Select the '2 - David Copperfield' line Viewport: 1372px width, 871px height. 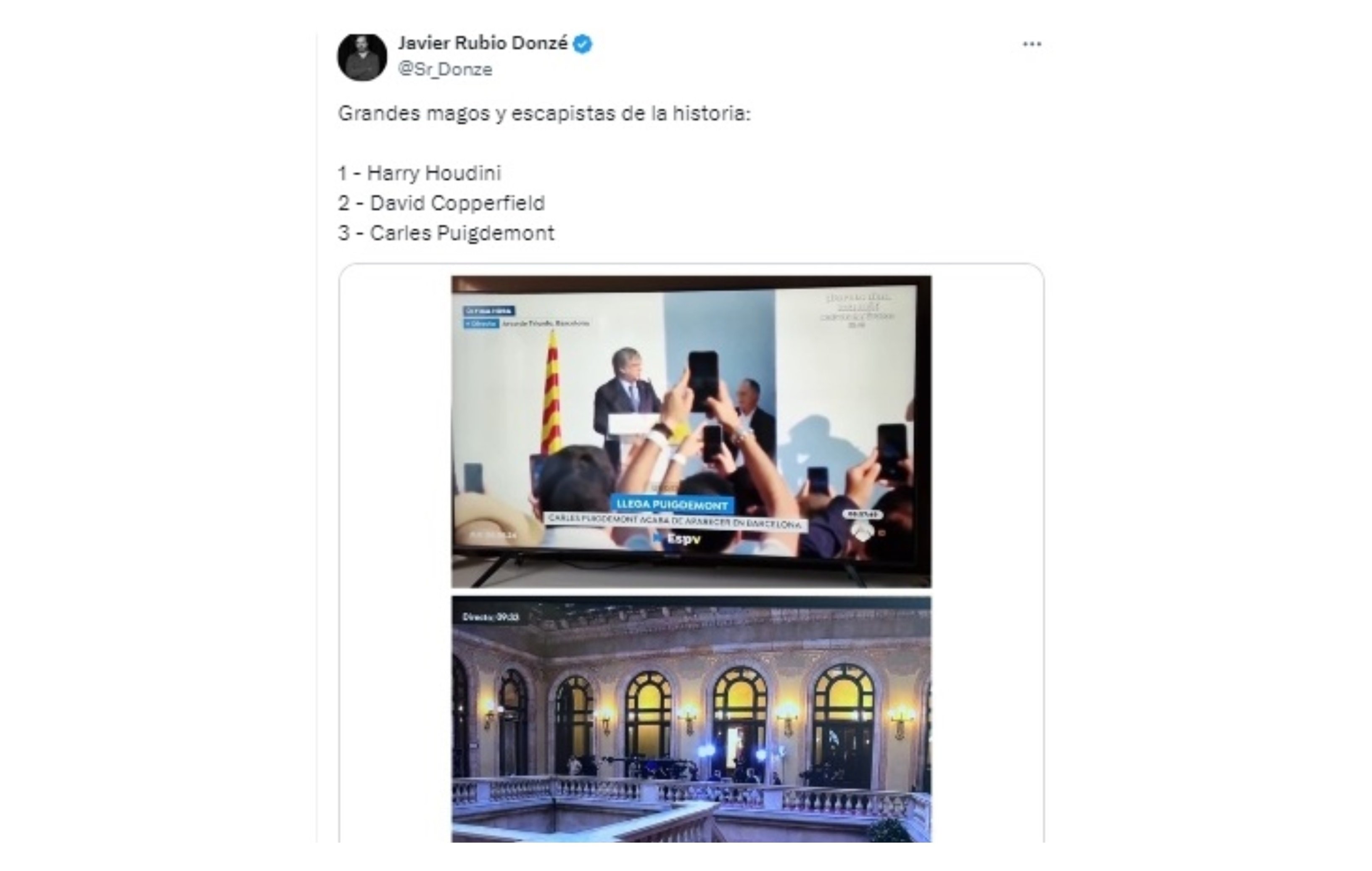coord(441,203)
